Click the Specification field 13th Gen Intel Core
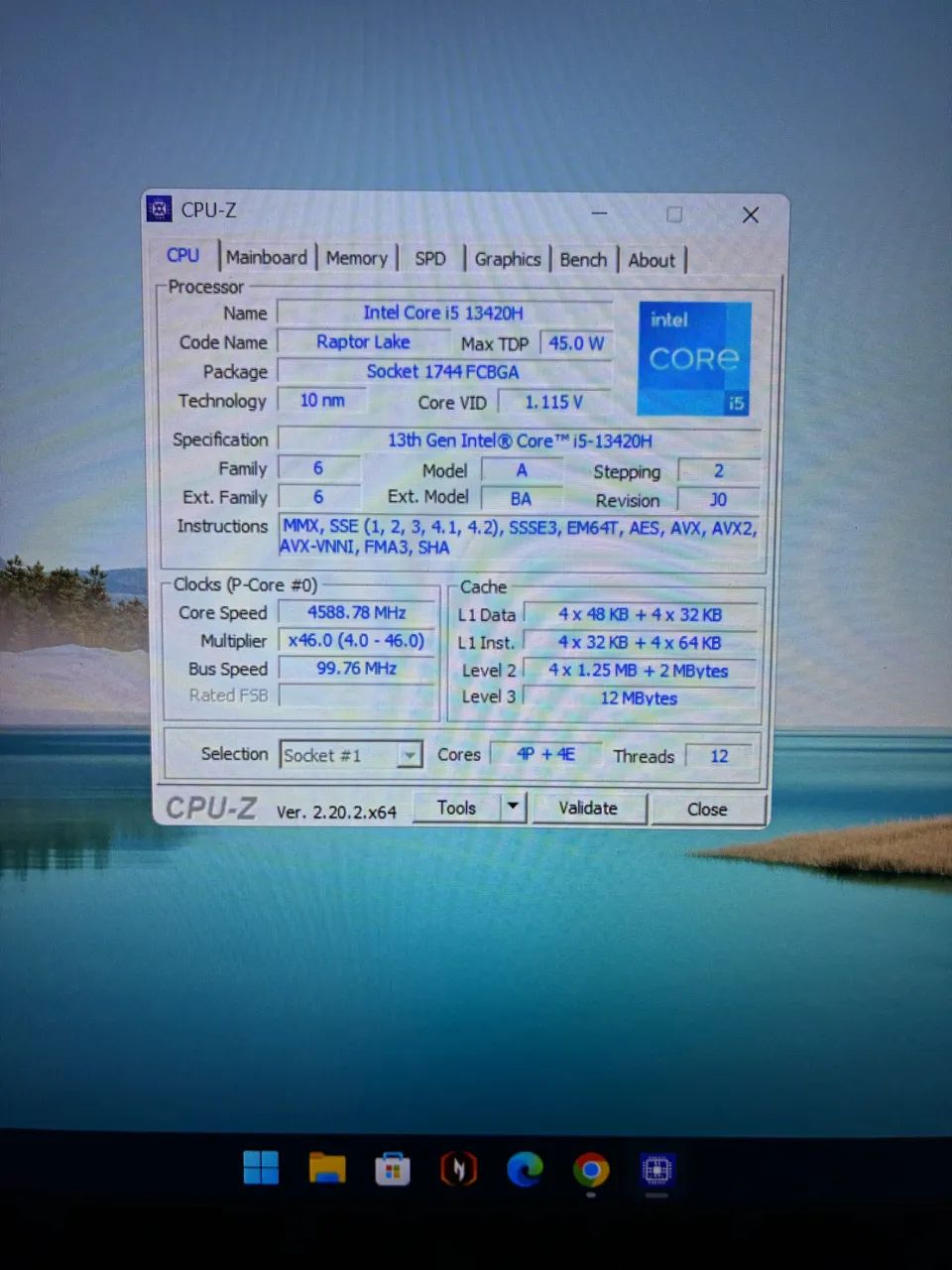The height and width of the screenshot is (1270, 952). (520, 441)
